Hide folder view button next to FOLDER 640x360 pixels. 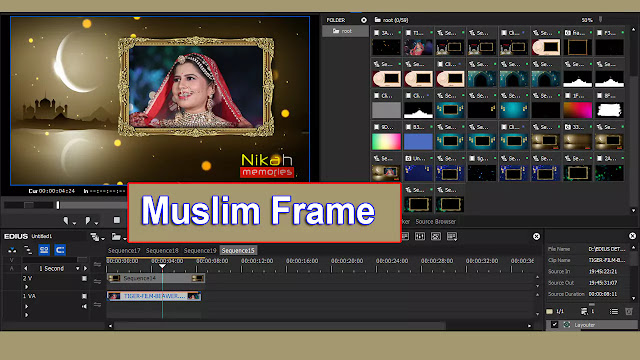364,20
